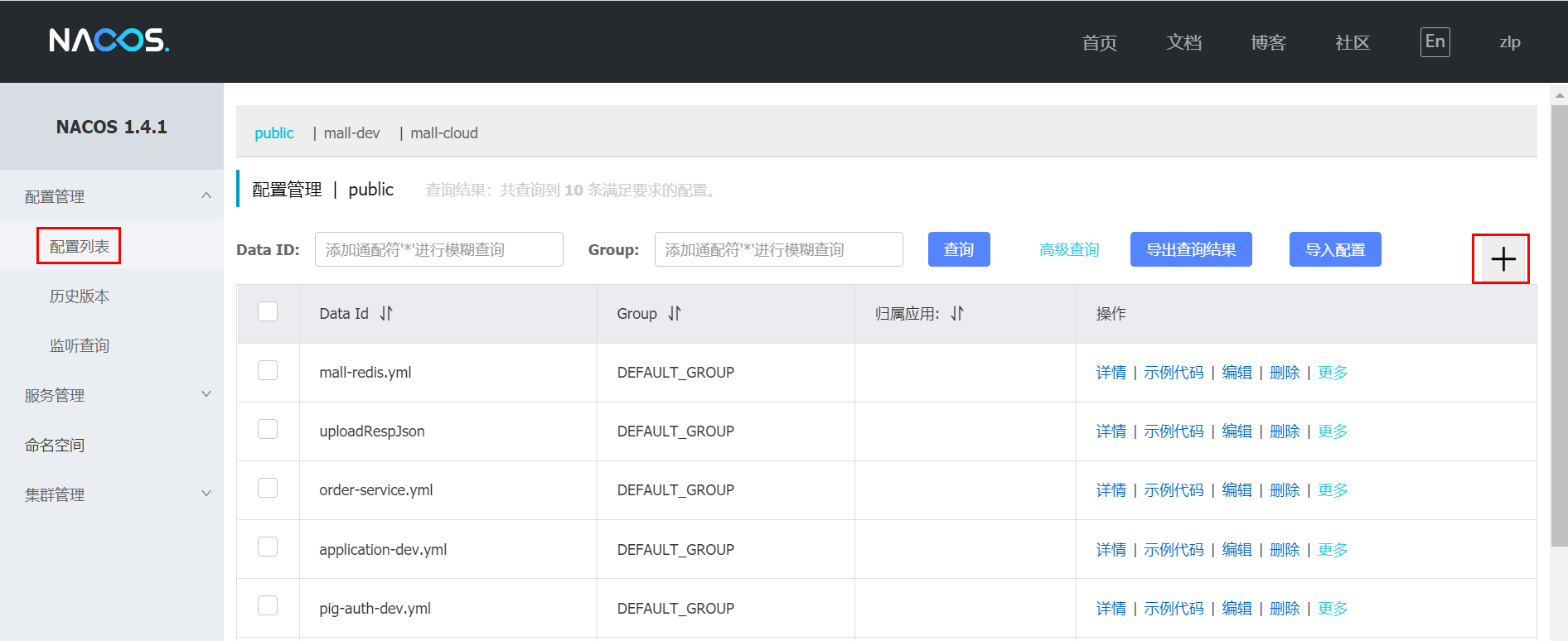Sort by 归属应用 column
1568x641 pixels.
(x=957, y=313)
